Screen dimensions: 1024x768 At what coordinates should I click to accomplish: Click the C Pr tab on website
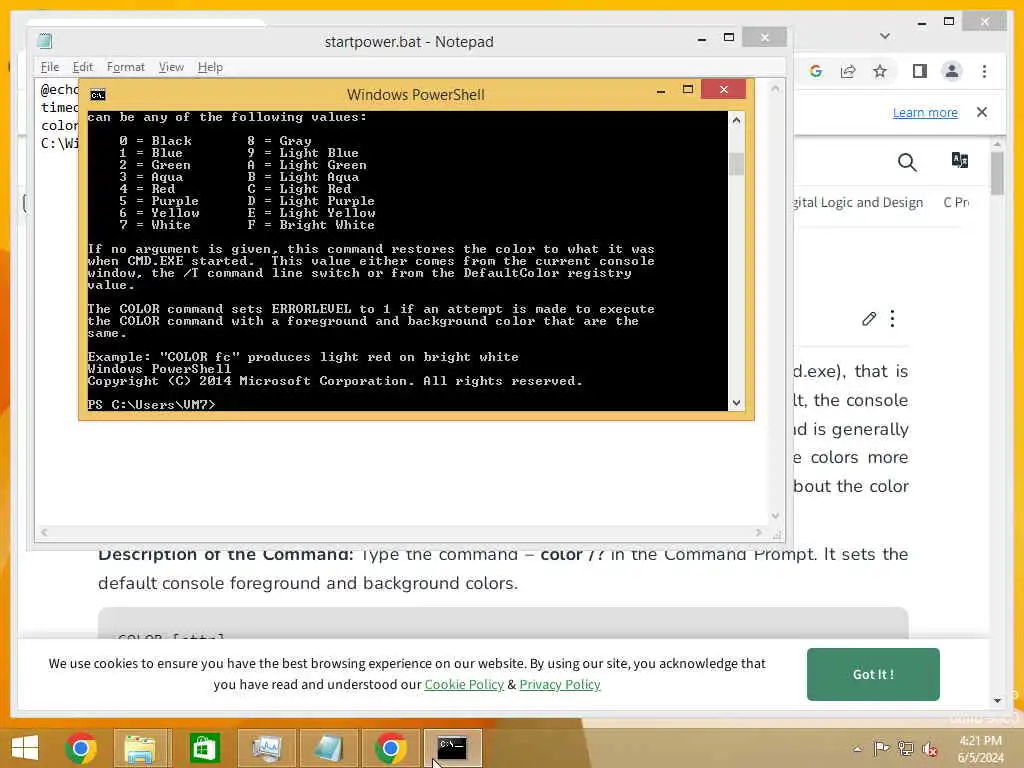[956, 202]
